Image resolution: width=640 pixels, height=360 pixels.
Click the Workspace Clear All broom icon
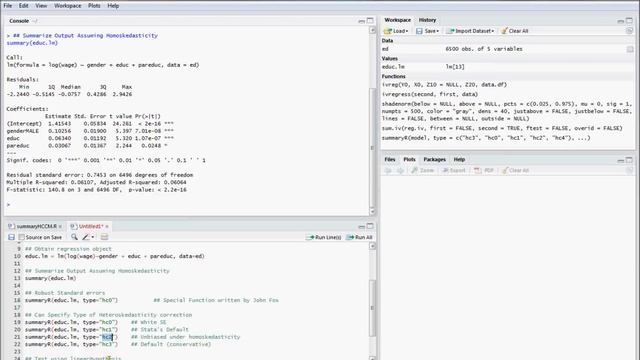(x=504, y=31)
